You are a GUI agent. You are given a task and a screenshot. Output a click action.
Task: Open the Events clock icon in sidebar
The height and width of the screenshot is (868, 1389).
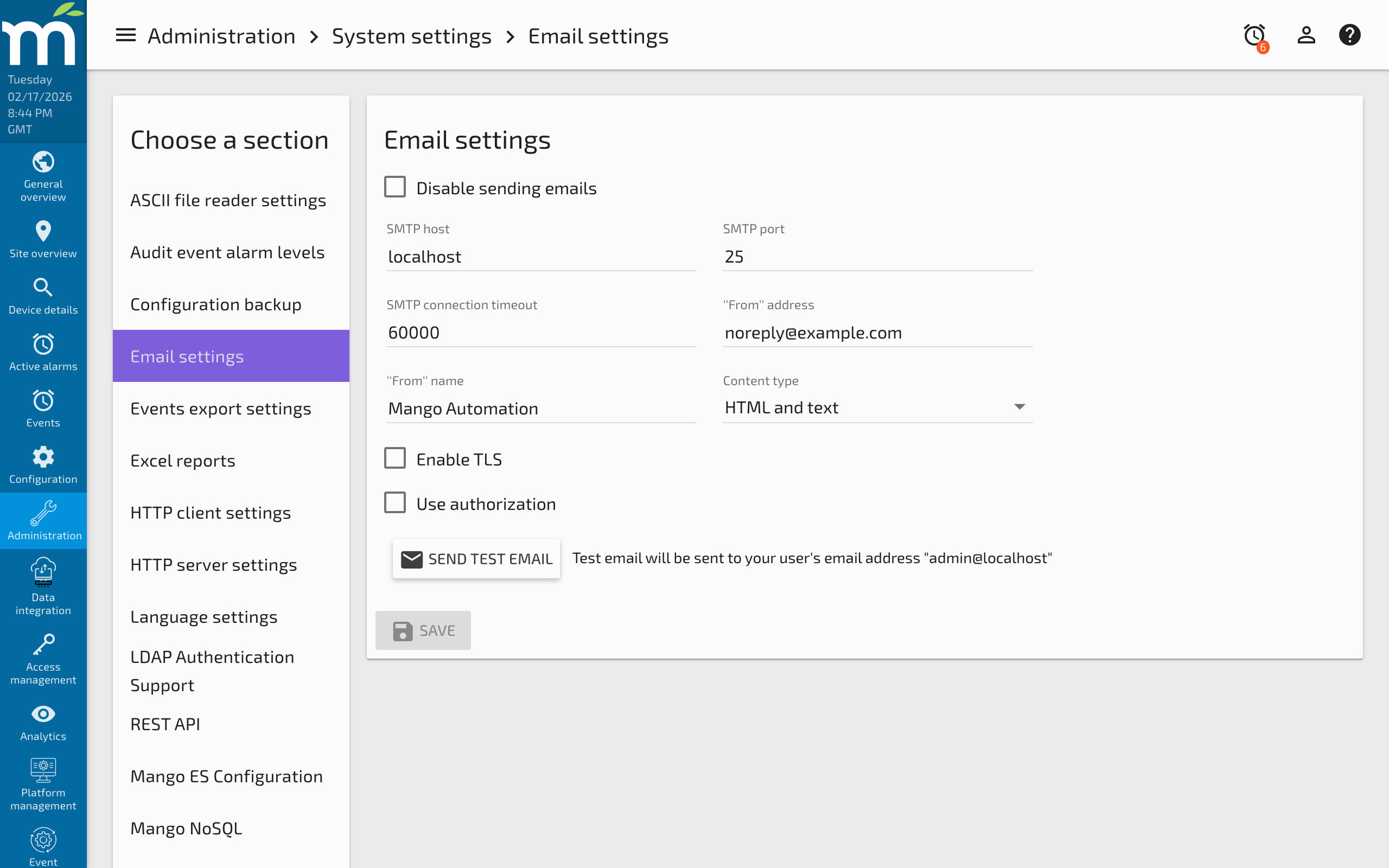pos(43,400)
